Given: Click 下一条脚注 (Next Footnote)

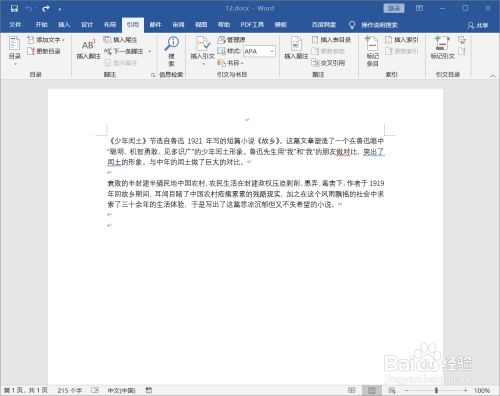Looking at the screenshot, I should click(124, 51).
